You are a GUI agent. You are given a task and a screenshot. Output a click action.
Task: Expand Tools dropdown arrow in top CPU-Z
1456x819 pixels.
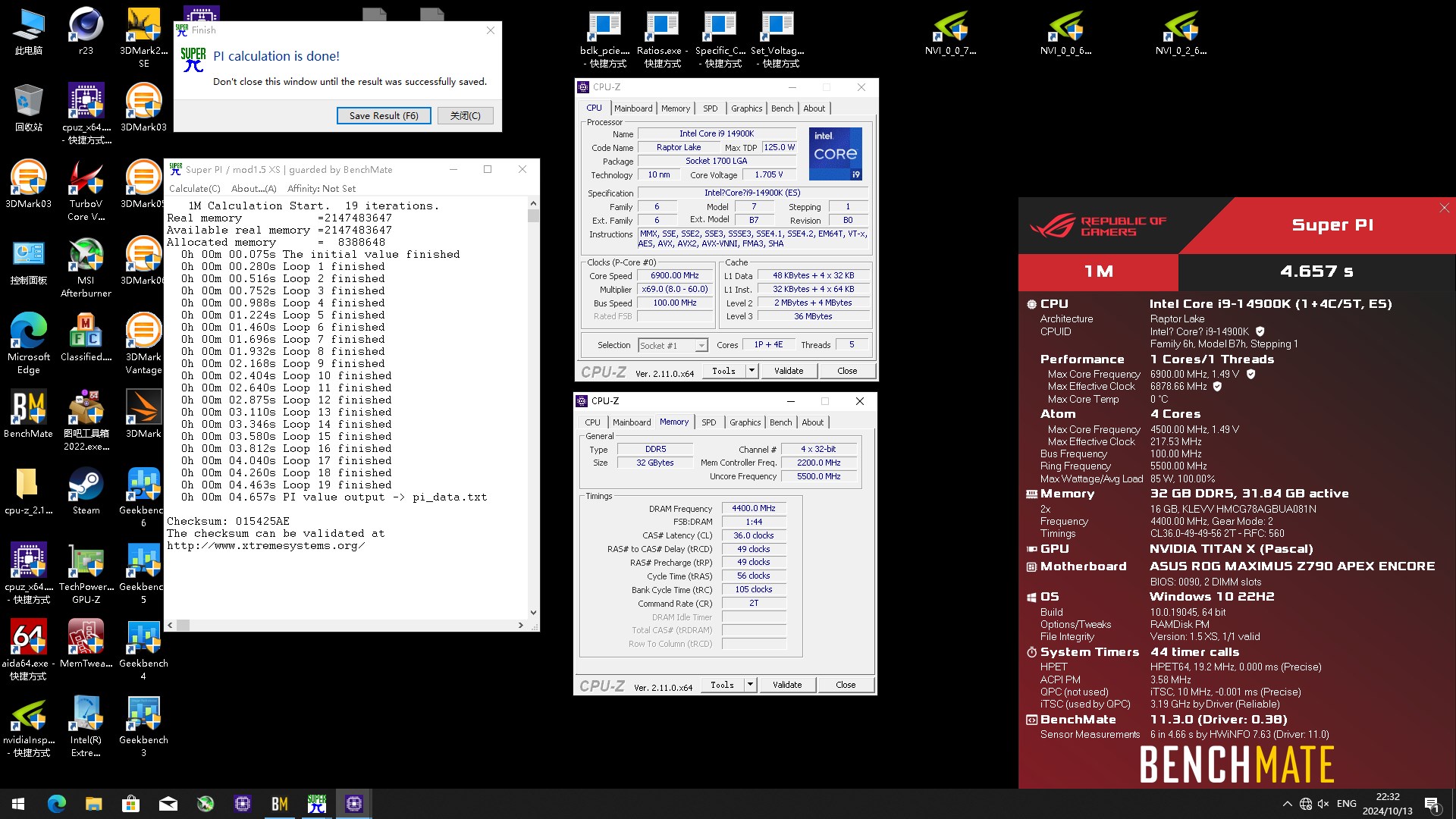click(x=752, y=371)
